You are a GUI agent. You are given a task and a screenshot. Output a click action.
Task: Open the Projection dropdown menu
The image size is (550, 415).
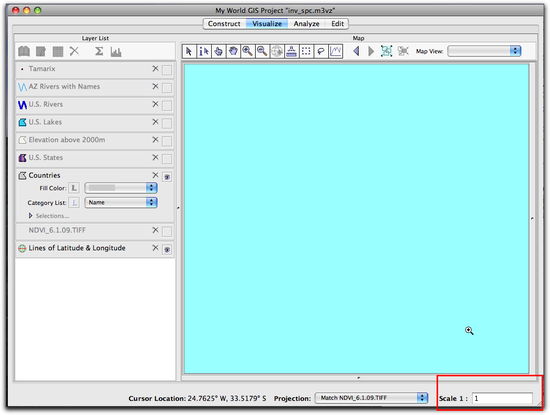pyautogui.click(x=371, y=398)
